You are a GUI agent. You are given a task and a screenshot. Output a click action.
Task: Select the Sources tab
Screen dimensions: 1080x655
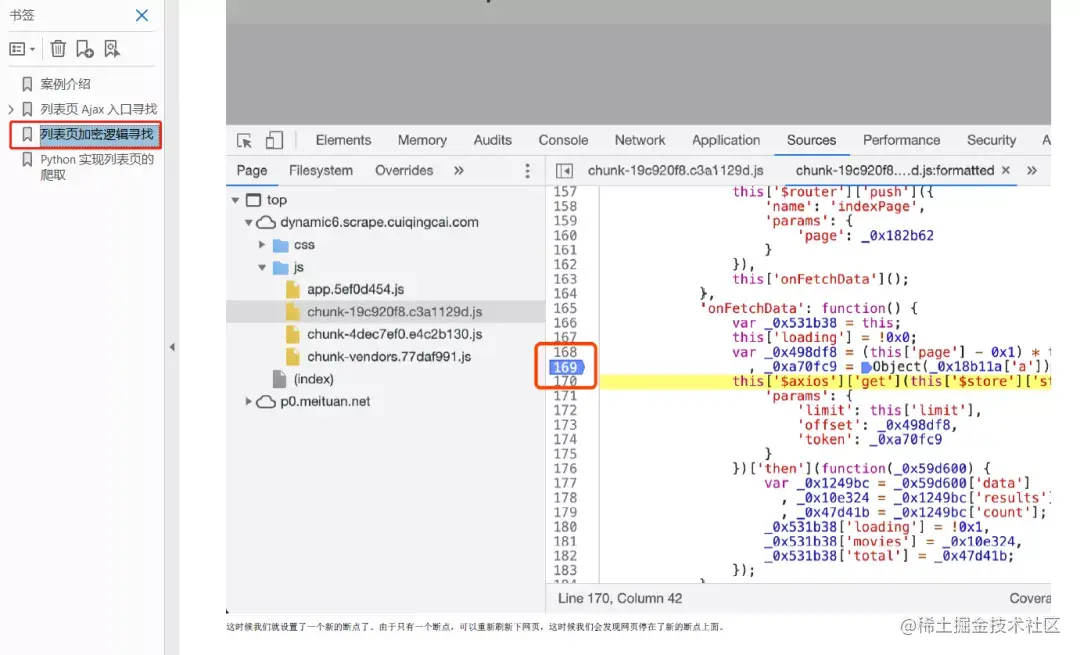pyautogui.click(x=811, y=140)
